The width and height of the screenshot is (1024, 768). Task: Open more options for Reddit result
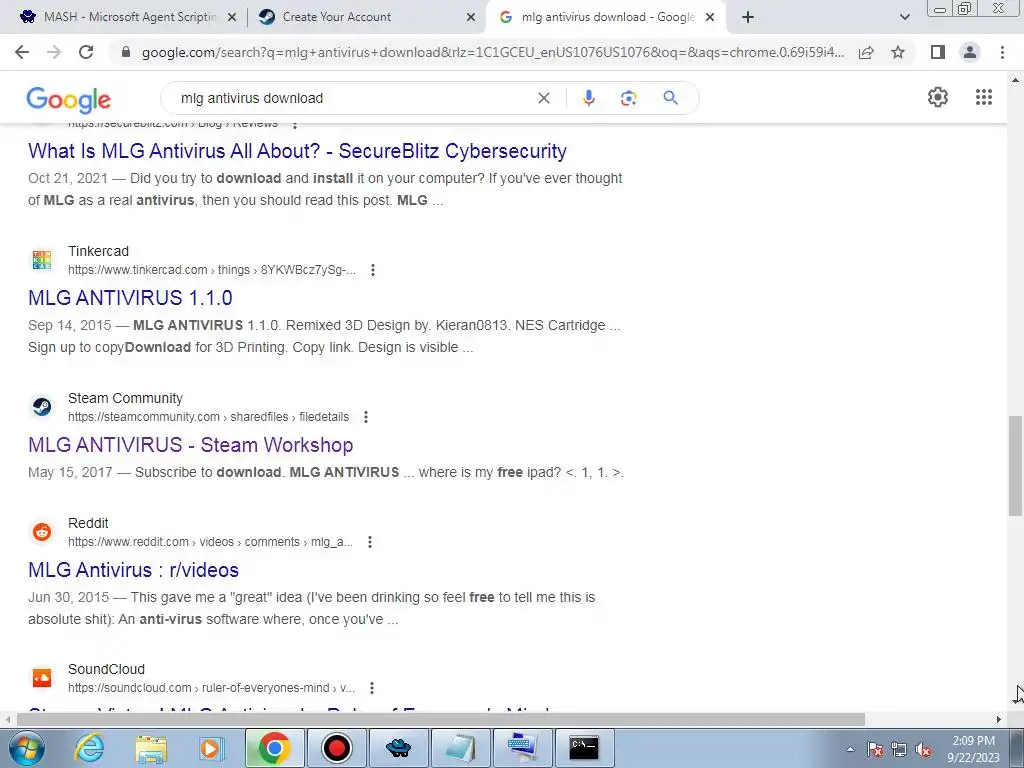(x=370, y=542)
